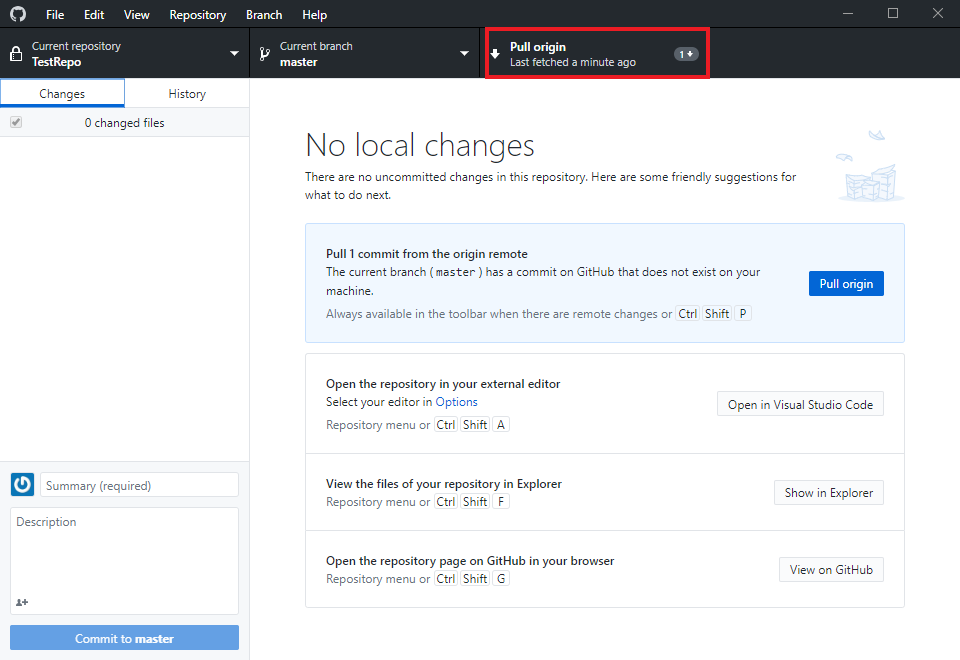Toggle the select-all changed files checkbox
The image size is (960, 660).
click(16, 122)
